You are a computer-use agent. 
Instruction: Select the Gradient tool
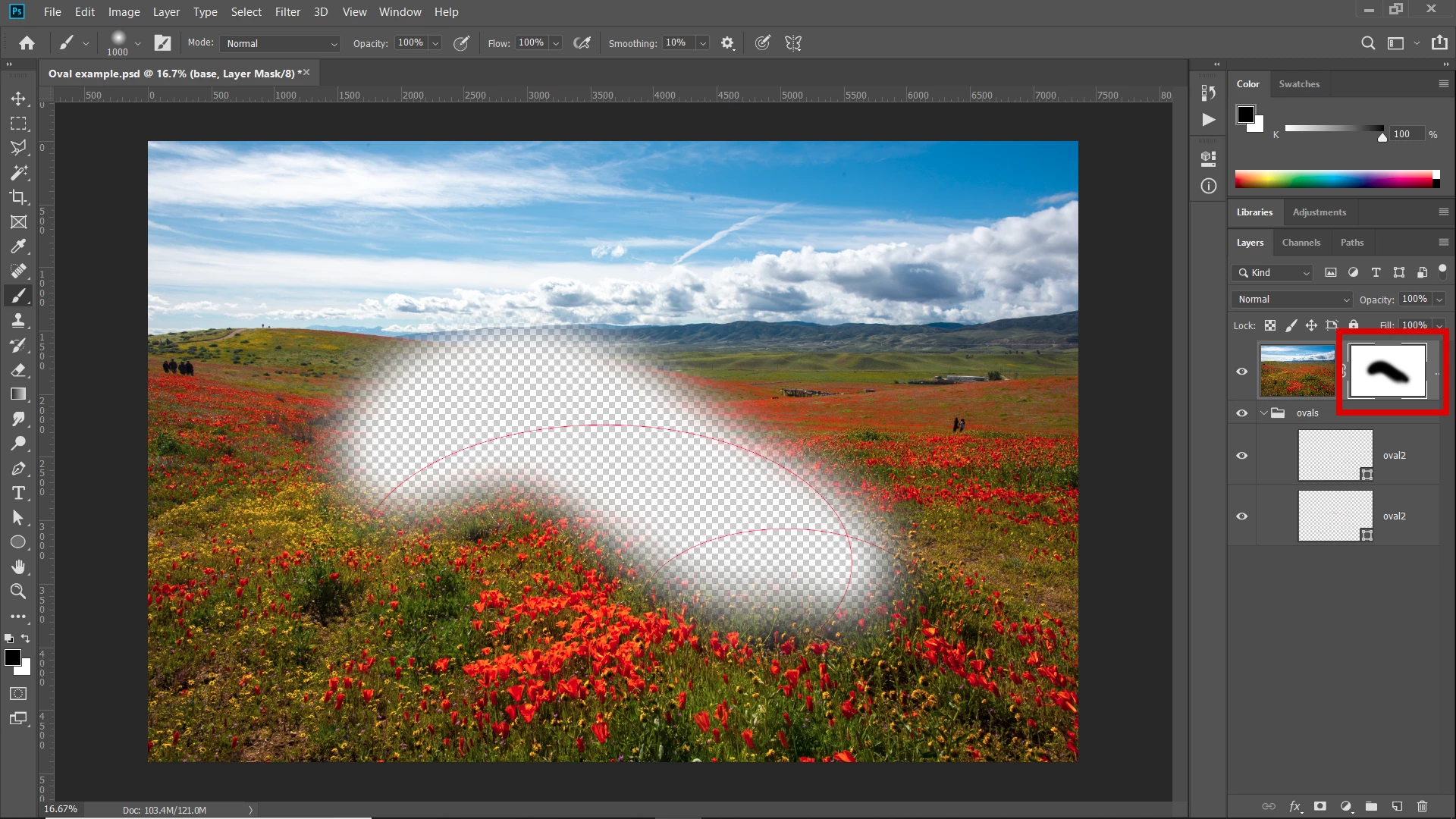click(x=18, y=394)
